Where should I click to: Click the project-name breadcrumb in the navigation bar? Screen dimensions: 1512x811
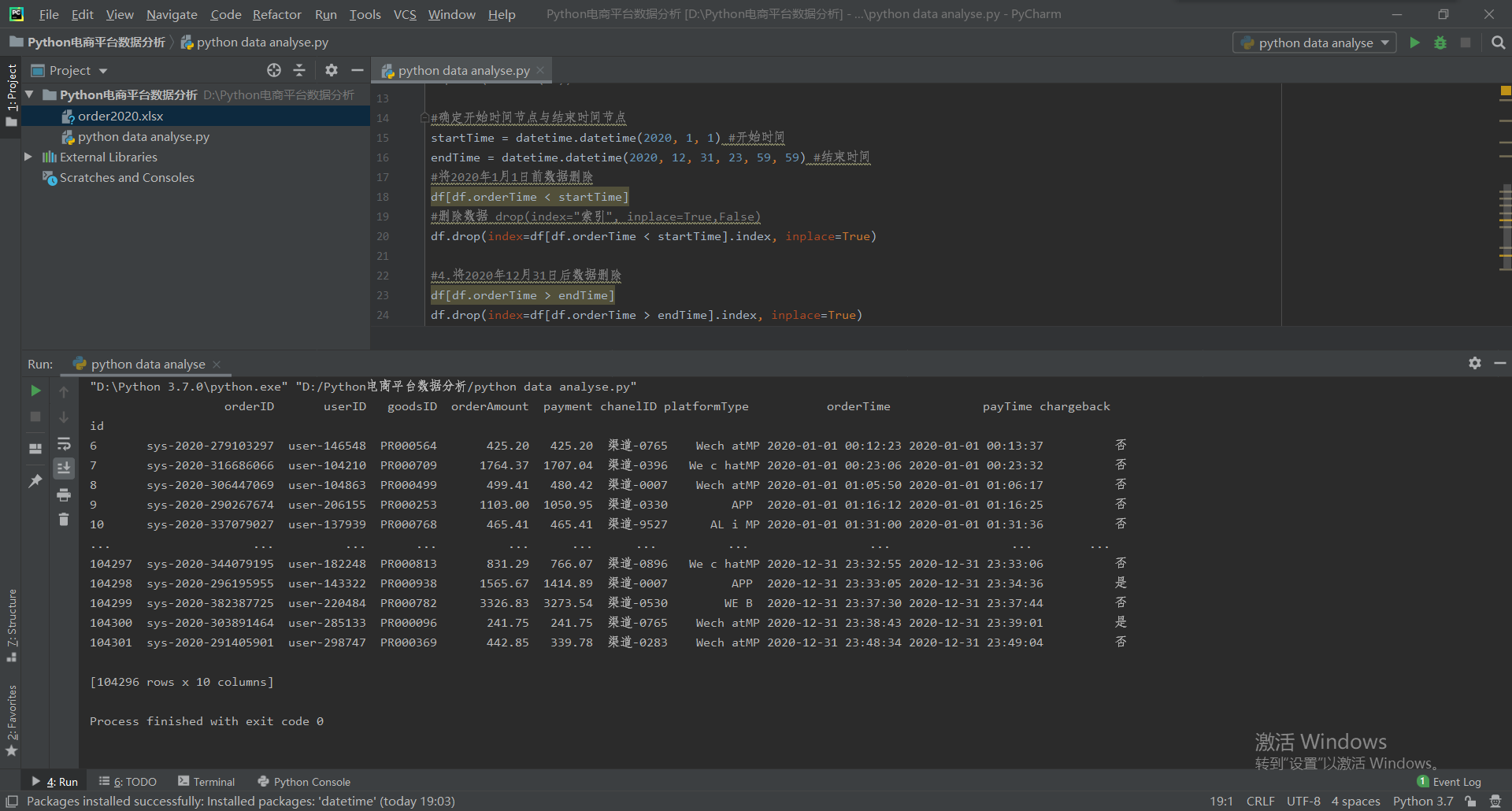[x=88, y=43]
